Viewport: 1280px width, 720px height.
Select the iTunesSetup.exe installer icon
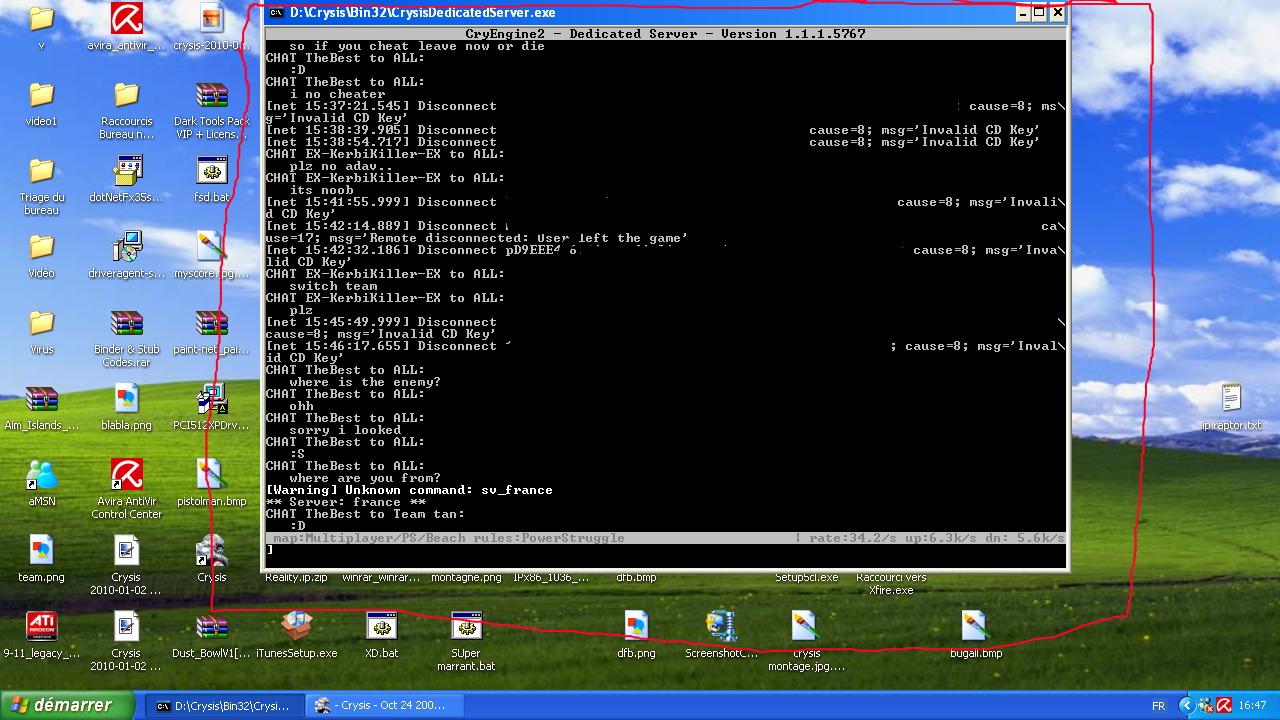click(296, 626)
